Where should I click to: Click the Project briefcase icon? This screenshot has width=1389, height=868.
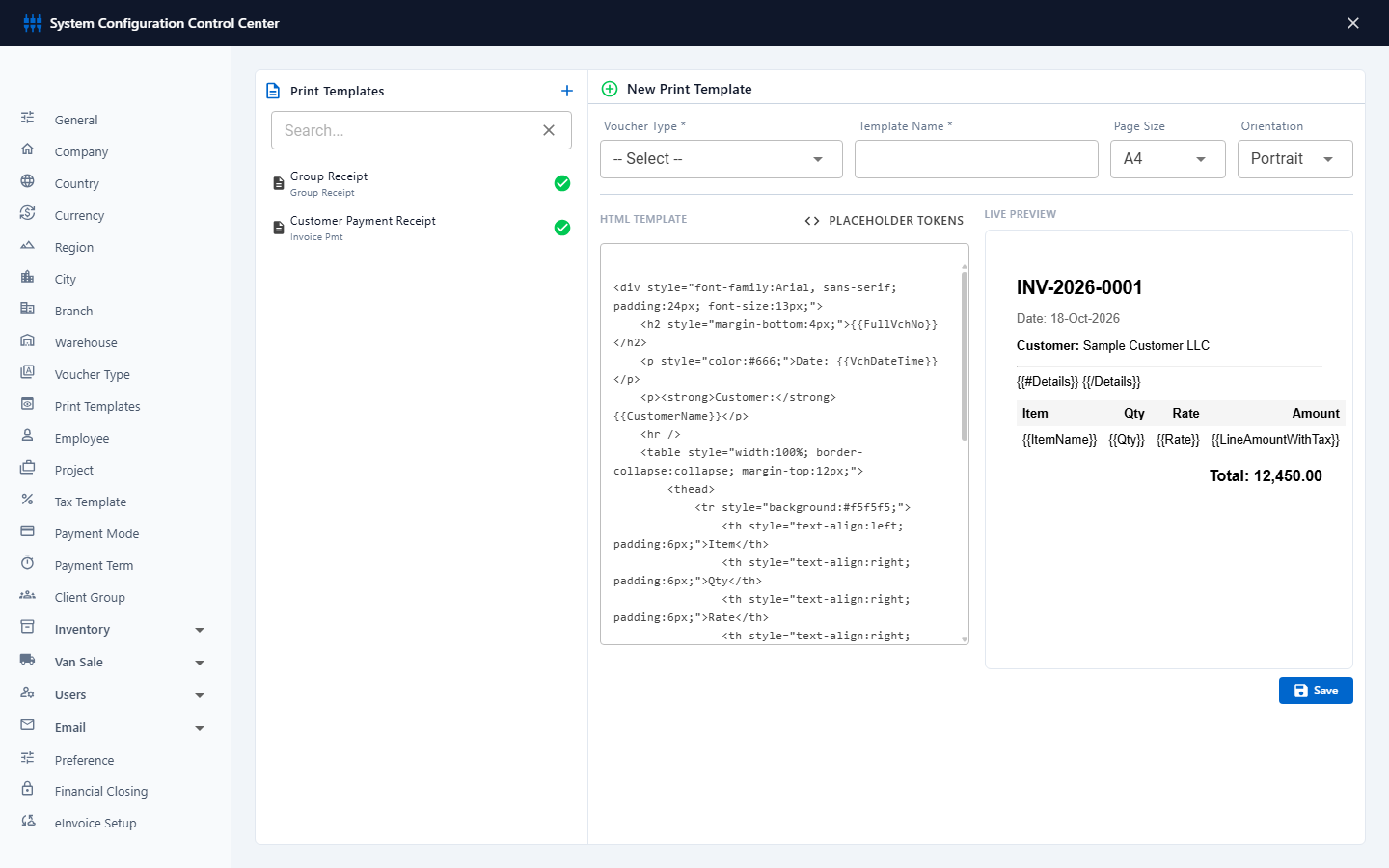[x=27, y=468]
